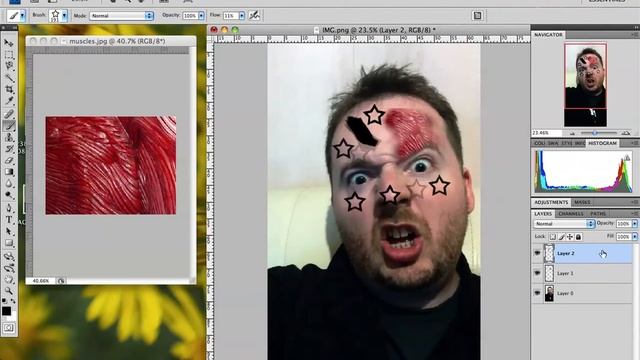Toggle Quick Mask mode icon
The height and width of the screenshot is (360, 640).
click(9, 328)
